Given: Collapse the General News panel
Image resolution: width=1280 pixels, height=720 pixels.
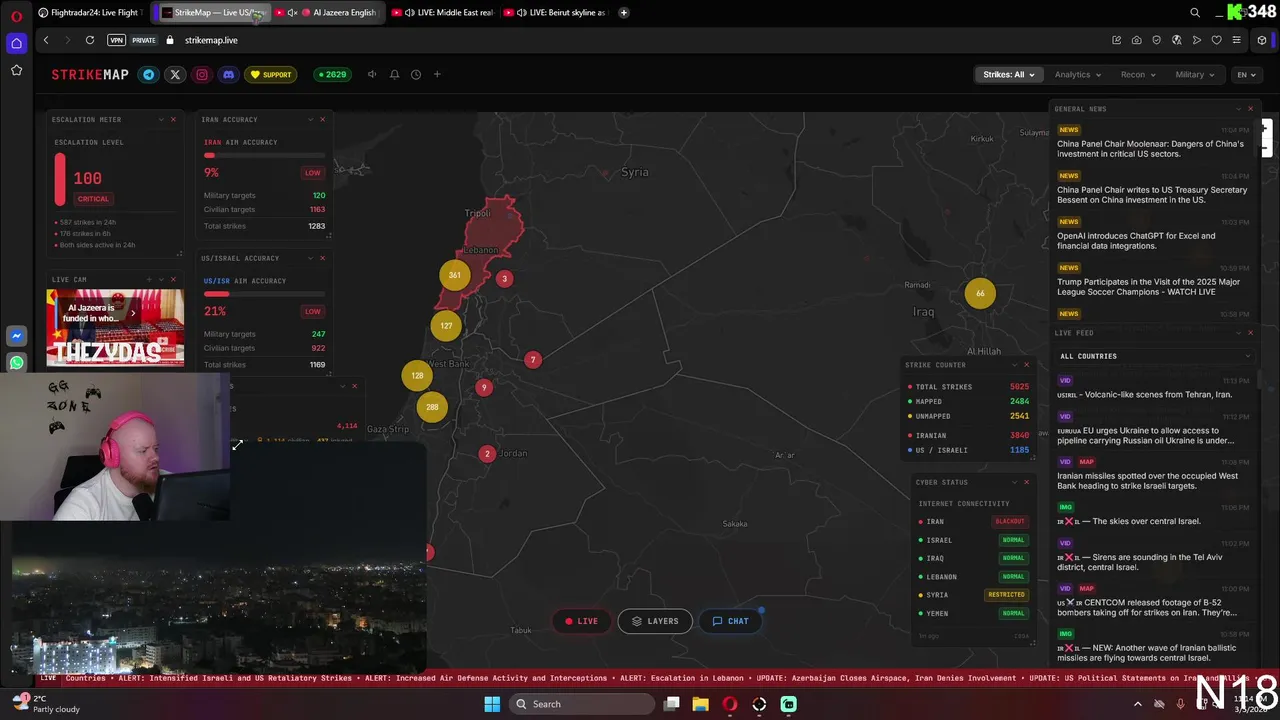Looking at the screenshot, I should click(x=1238, y=108).
